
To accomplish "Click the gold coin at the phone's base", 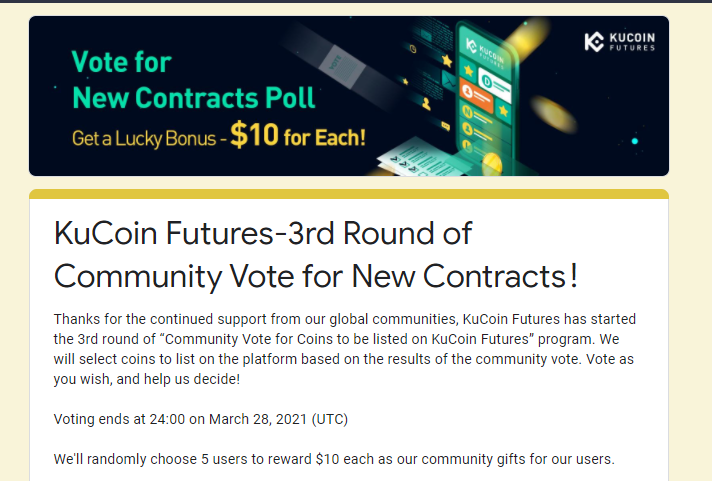I will [492, 164].
